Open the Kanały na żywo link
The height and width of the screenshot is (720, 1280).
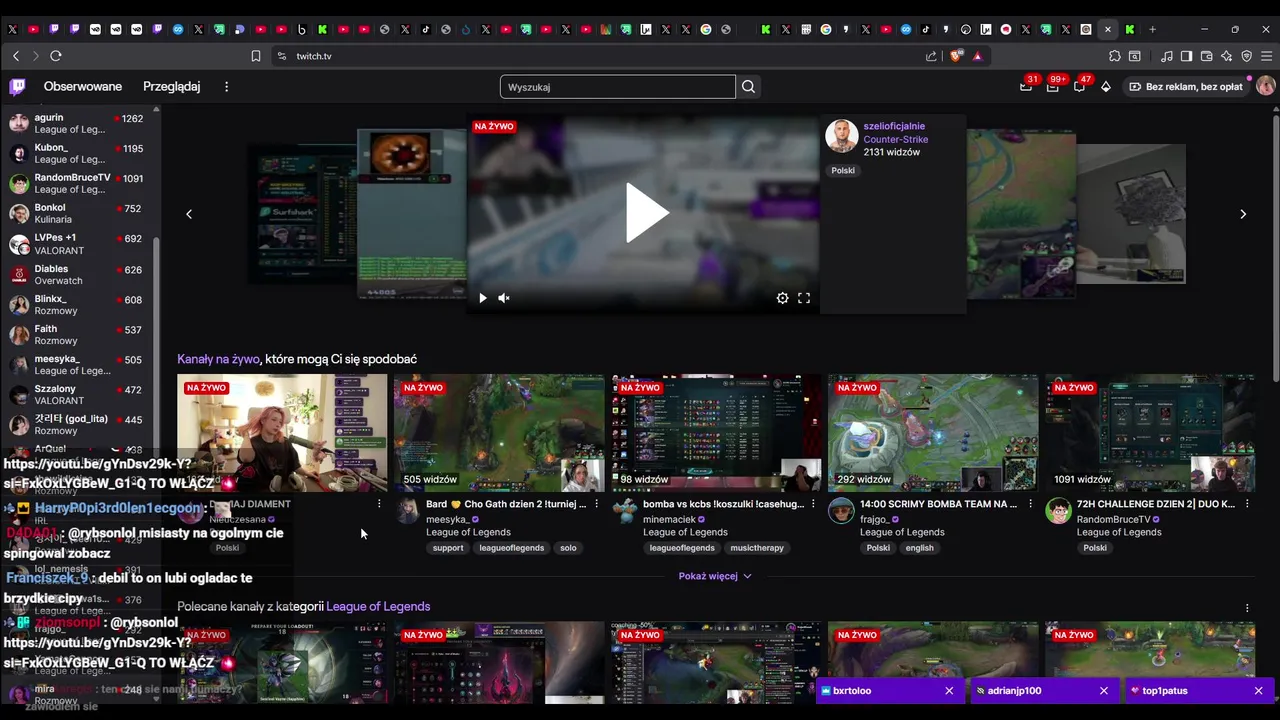[x=218, y=359]
